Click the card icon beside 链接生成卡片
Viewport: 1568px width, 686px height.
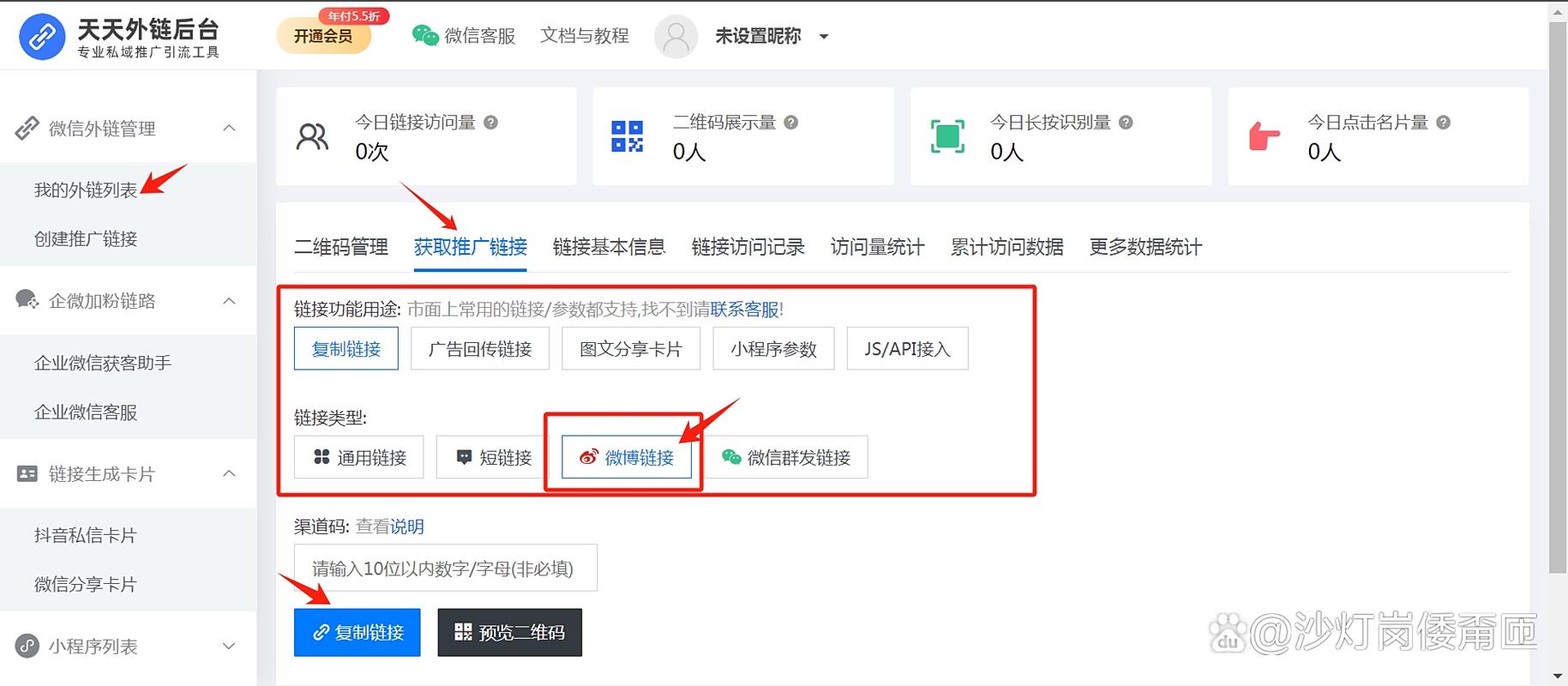click(27, 473)
